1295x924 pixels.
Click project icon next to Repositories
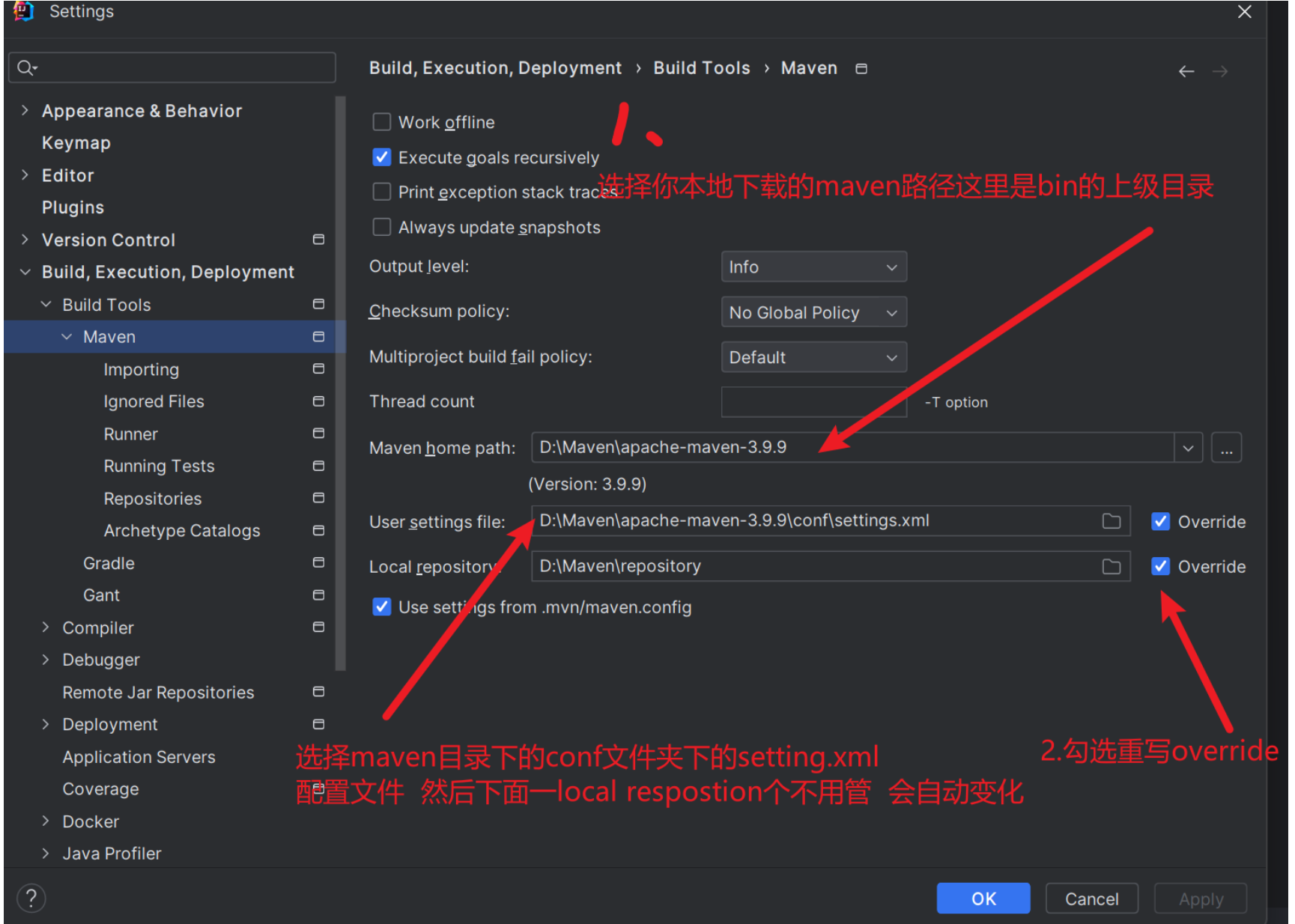pyautogui.click(x=318, y=498)
